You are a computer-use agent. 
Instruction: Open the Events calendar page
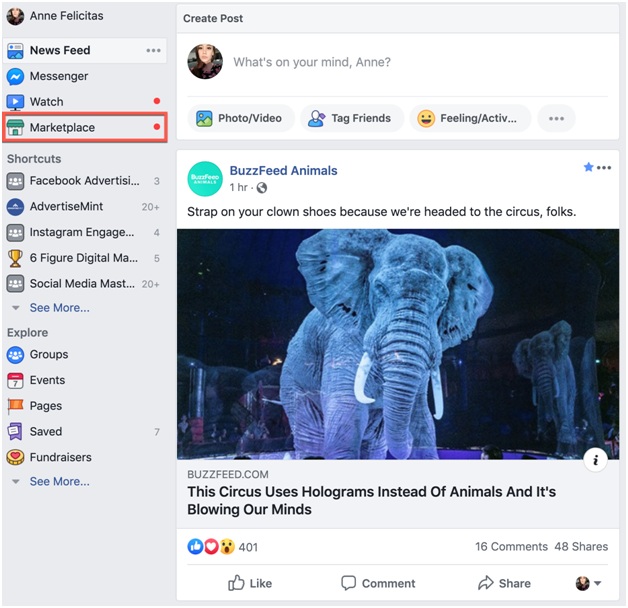[x=47, y=380]
